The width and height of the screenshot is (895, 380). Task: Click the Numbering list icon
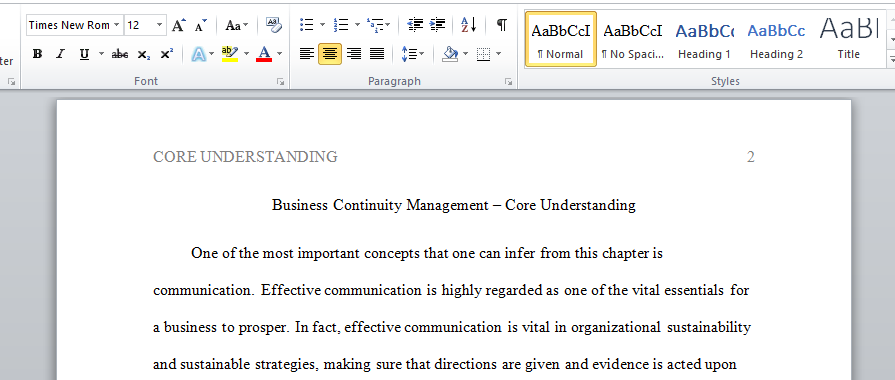pyautogui.click(x=341, y=25)
